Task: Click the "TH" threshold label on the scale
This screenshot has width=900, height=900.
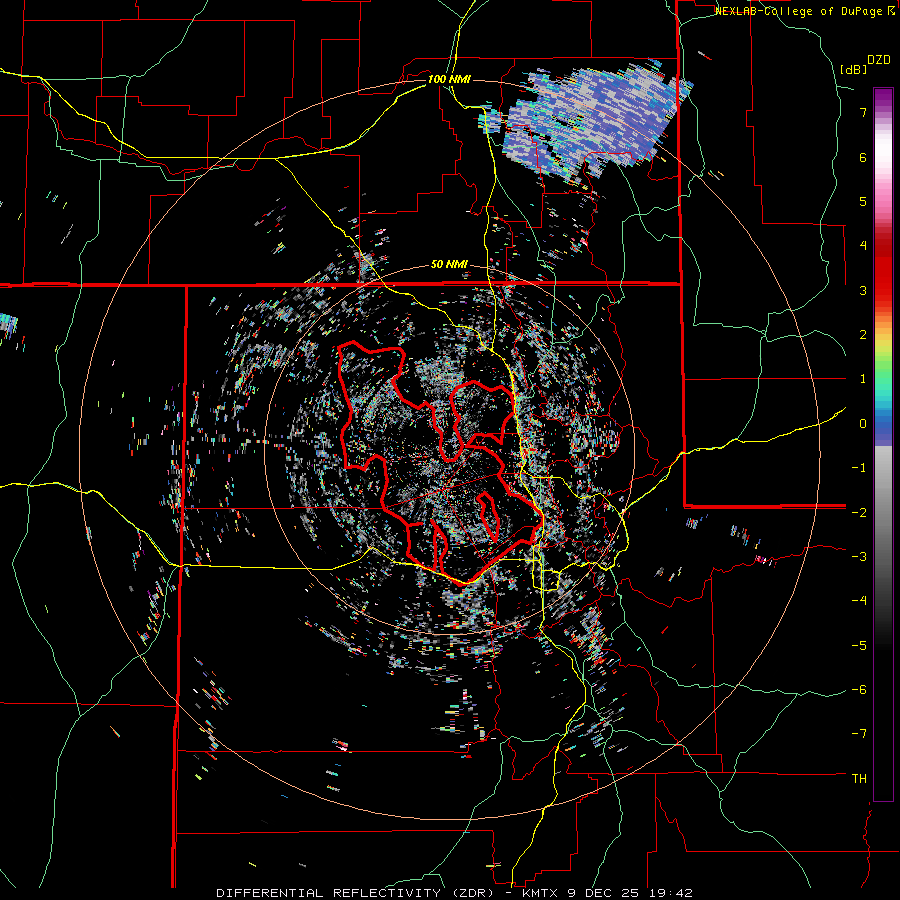Action: click(x=859, y=778)
